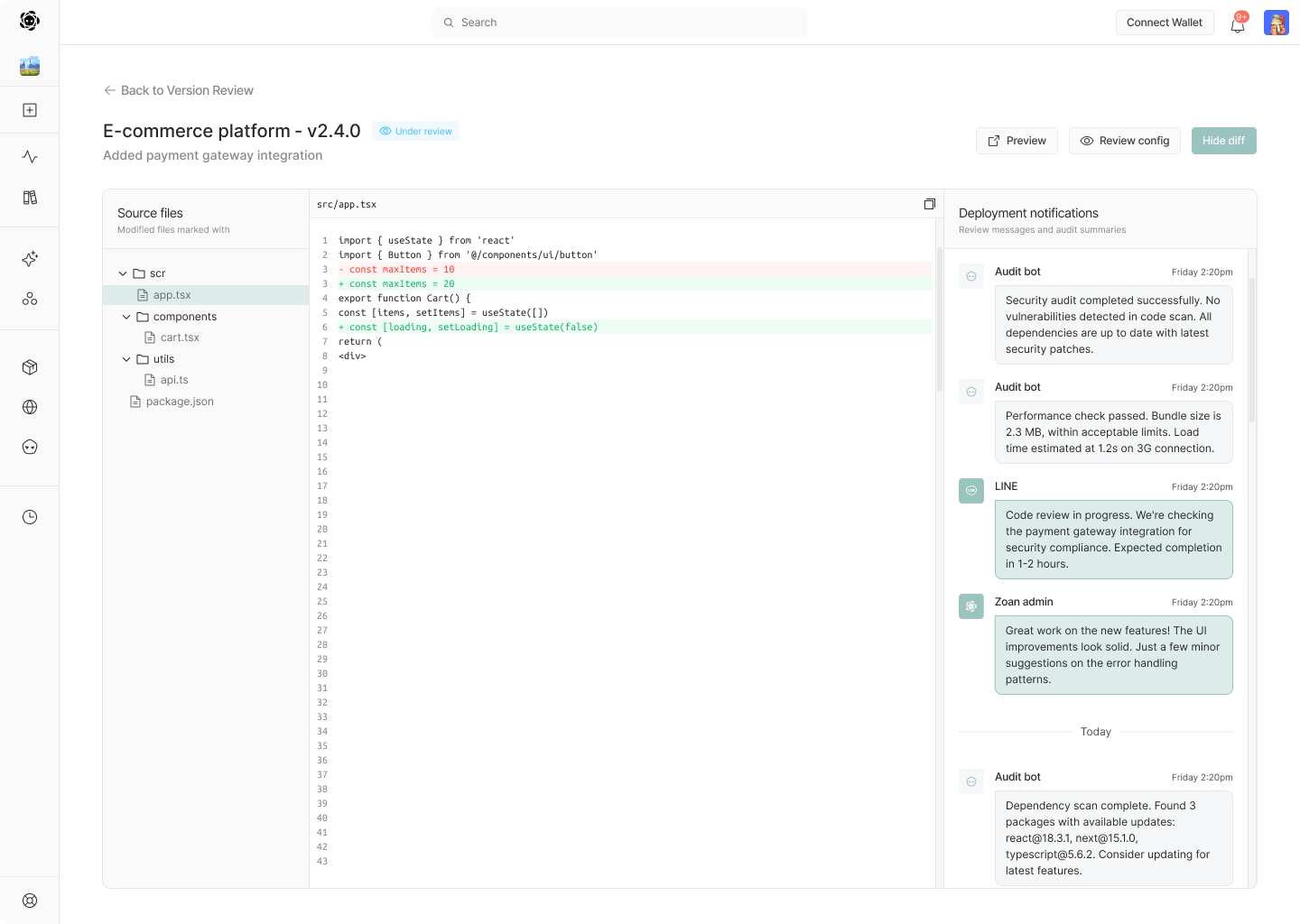Open cart.tsx in the file tree
1300x924 pixels.
[x=172, y=337]
